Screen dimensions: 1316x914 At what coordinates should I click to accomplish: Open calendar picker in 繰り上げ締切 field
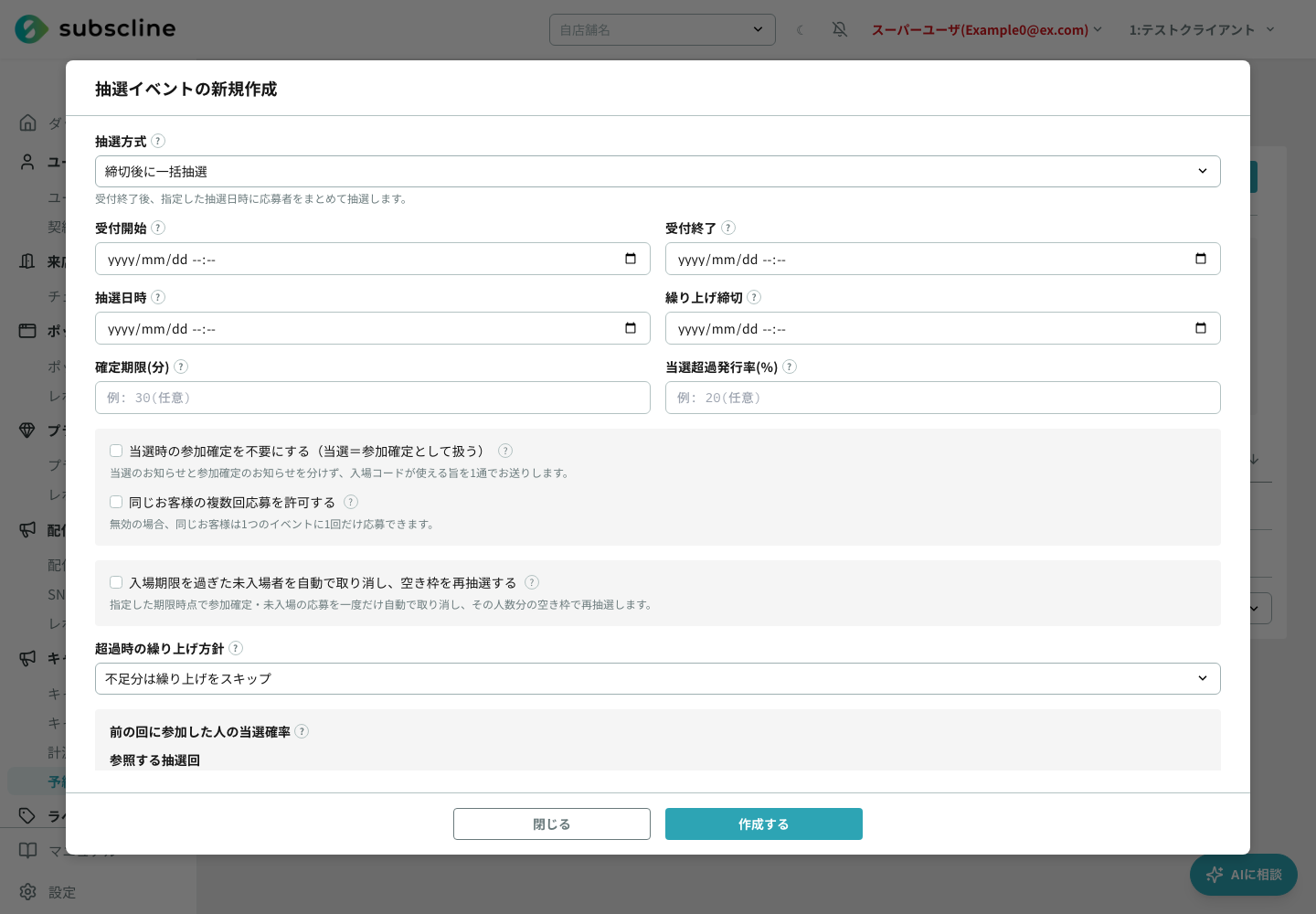(1201, 328)
